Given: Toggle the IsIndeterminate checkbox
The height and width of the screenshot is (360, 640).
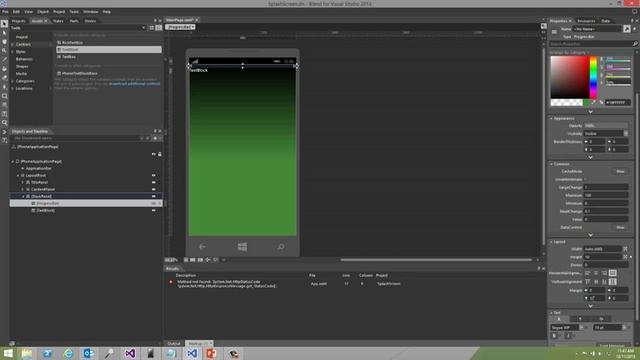Looking at the screenshot, I should point(586,179).
